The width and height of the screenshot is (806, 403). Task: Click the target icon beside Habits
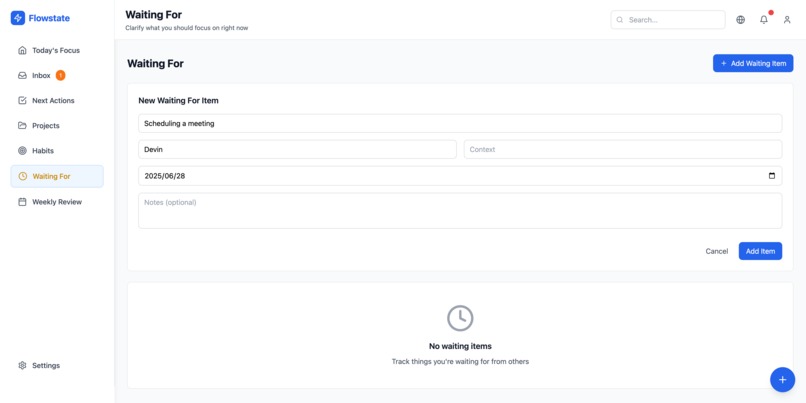(22, 151)
